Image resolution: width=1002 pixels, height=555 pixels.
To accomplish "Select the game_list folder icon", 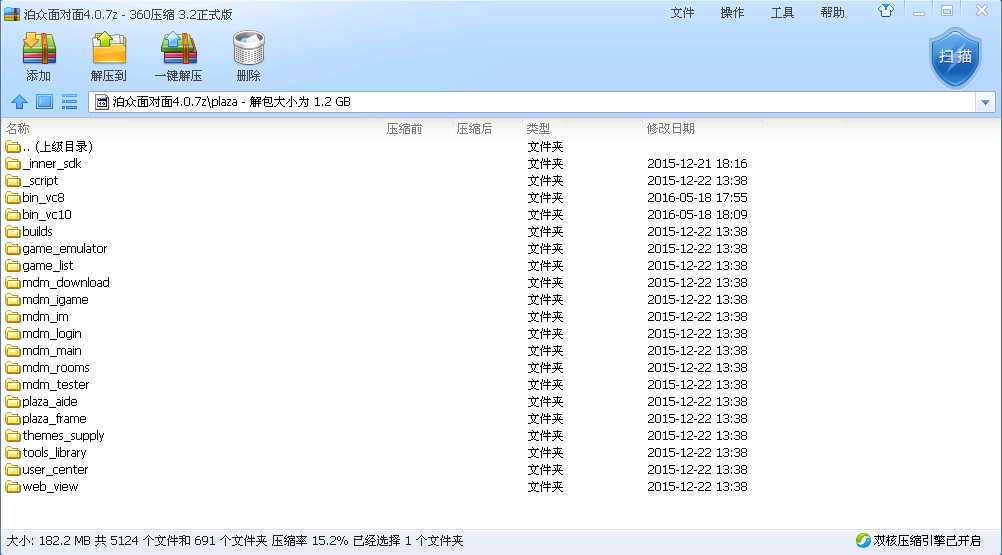I will tap(13, 266).
